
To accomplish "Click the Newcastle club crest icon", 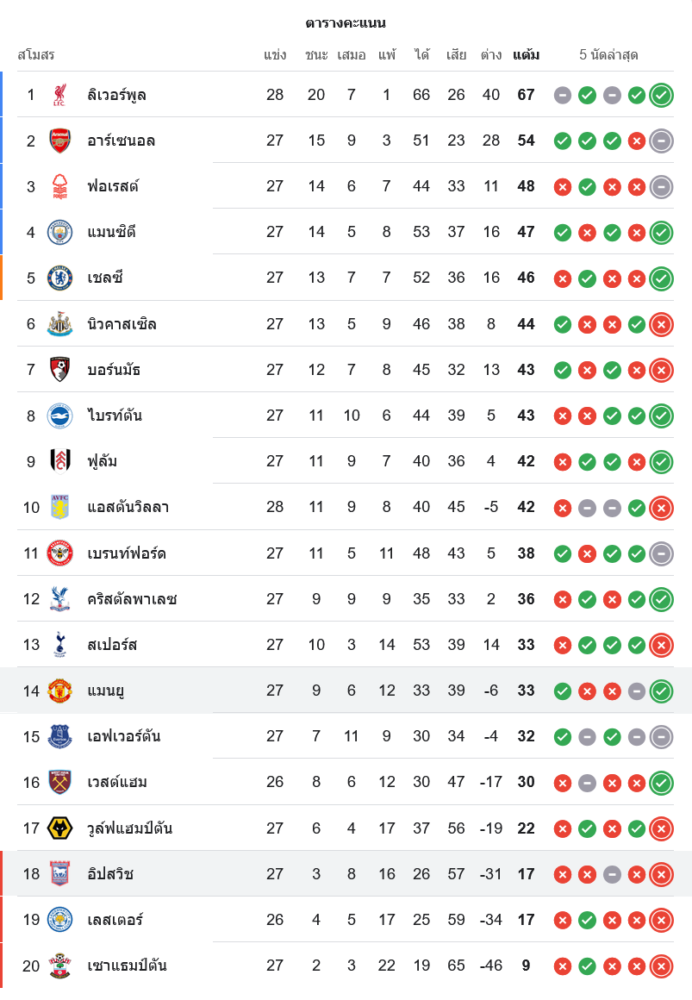I will [60, 324].
